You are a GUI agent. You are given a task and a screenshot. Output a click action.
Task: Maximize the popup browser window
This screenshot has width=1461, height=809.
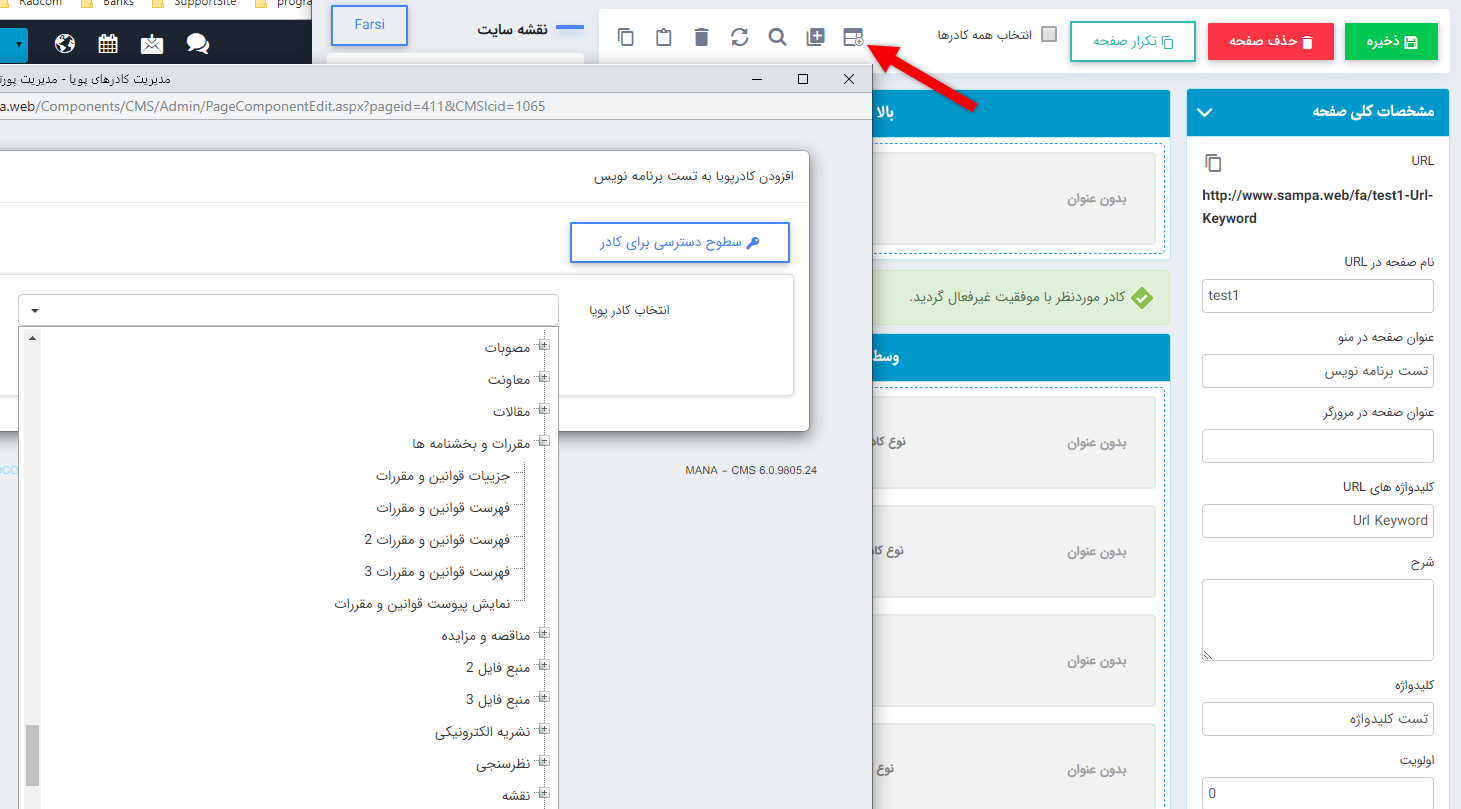pyautogui.click(x=803, y=79)
